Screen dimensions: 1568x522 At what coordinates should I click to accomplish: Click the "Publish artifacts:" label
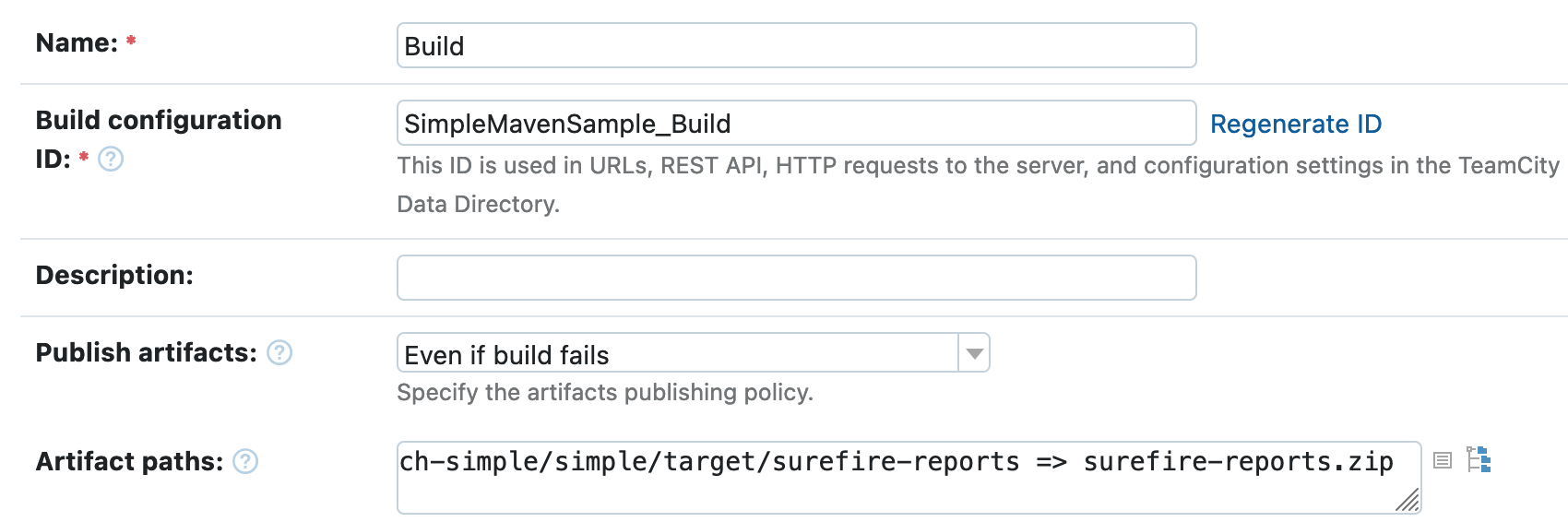click(x=146, y=352)
